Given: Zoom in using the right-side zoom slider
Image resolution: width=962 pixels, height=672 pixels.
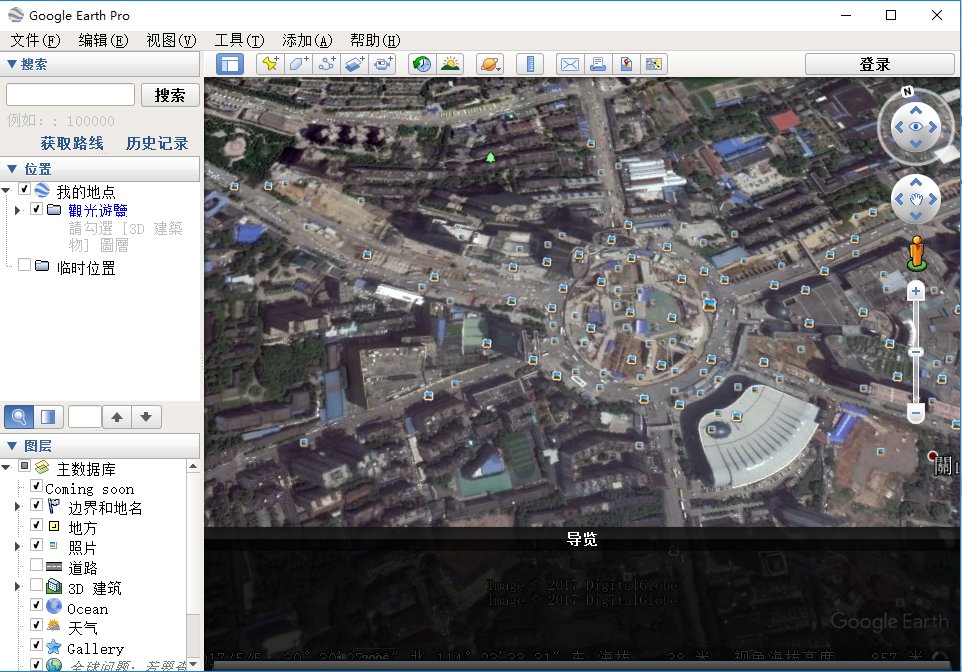Looking at the screenshot, I should [x=915, y=290].
